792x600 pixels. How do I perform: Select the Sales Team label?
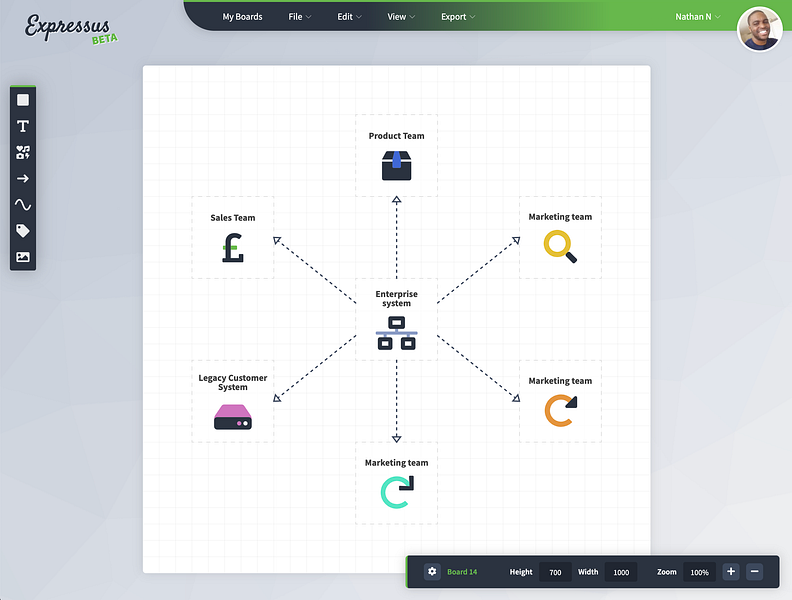pyautogui.click(x=233, y=218)
